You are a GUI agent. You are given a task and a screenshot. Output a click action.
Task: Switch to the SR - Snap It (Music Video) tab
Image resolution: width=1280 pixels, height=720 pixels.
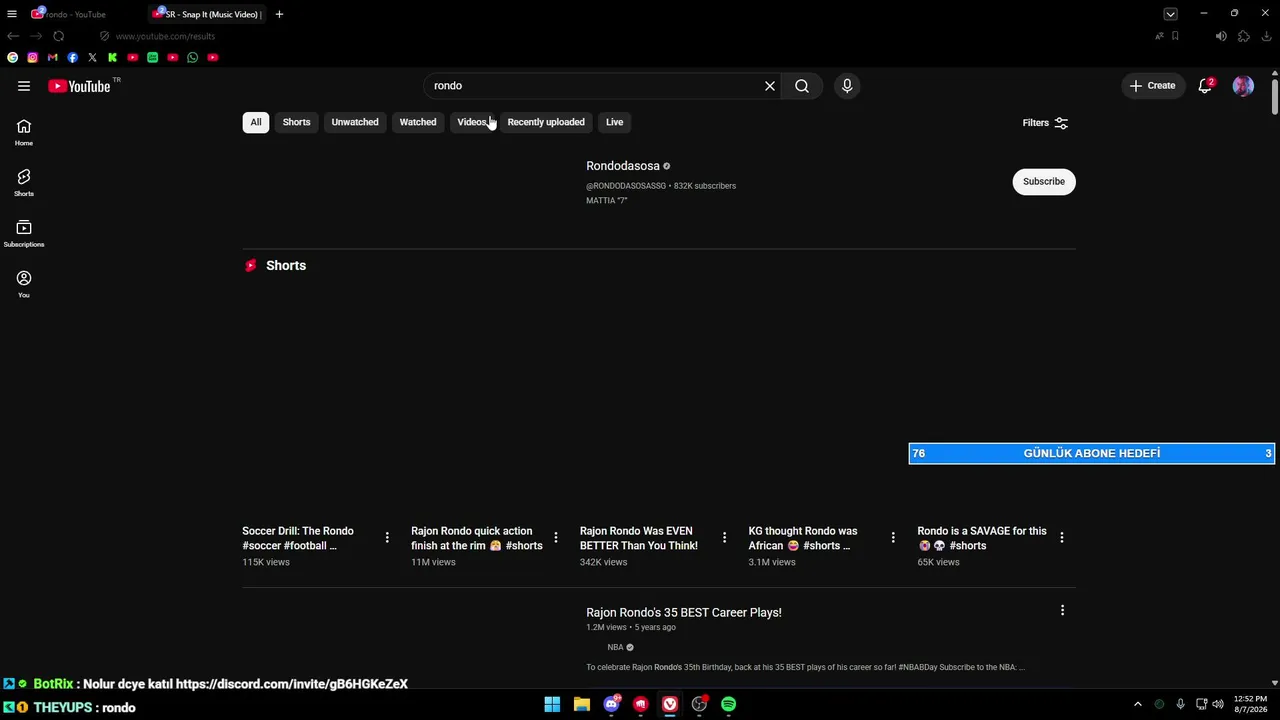pyautogui.click(x=207, y=14)
